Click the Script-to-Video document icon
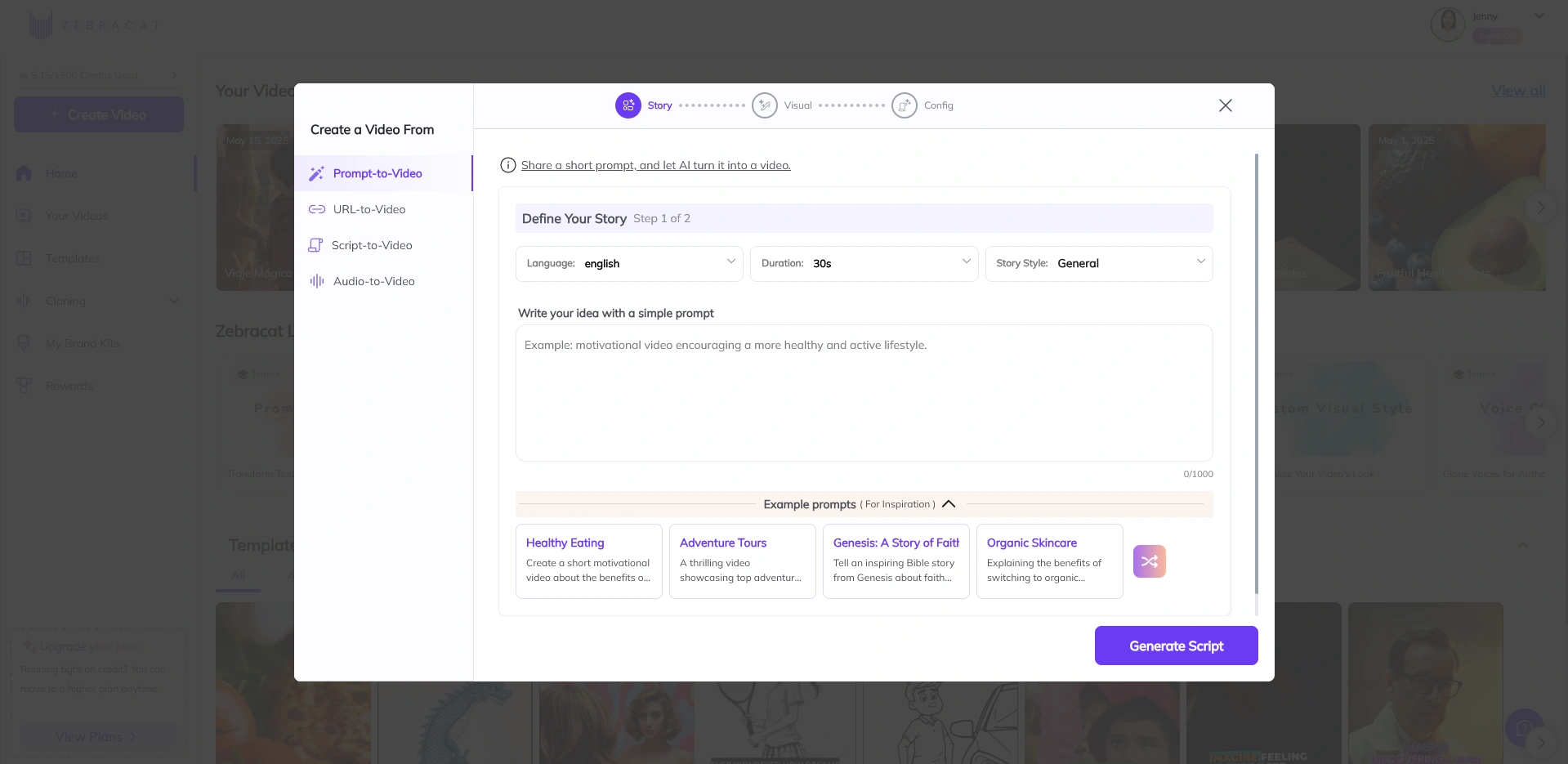The width and height of the screenshot is (1568, 764). [315, 245]
